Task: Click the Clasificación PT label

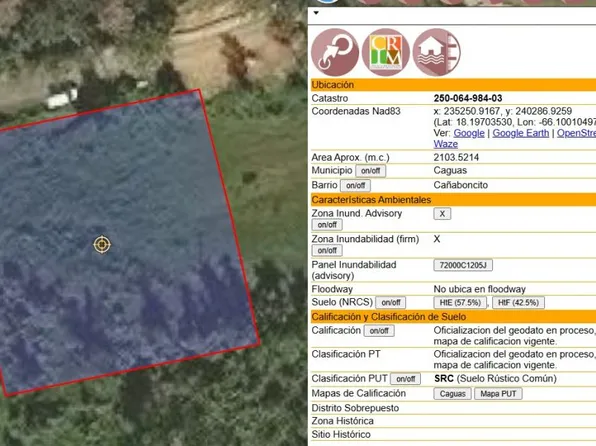Action: (346, 354)
